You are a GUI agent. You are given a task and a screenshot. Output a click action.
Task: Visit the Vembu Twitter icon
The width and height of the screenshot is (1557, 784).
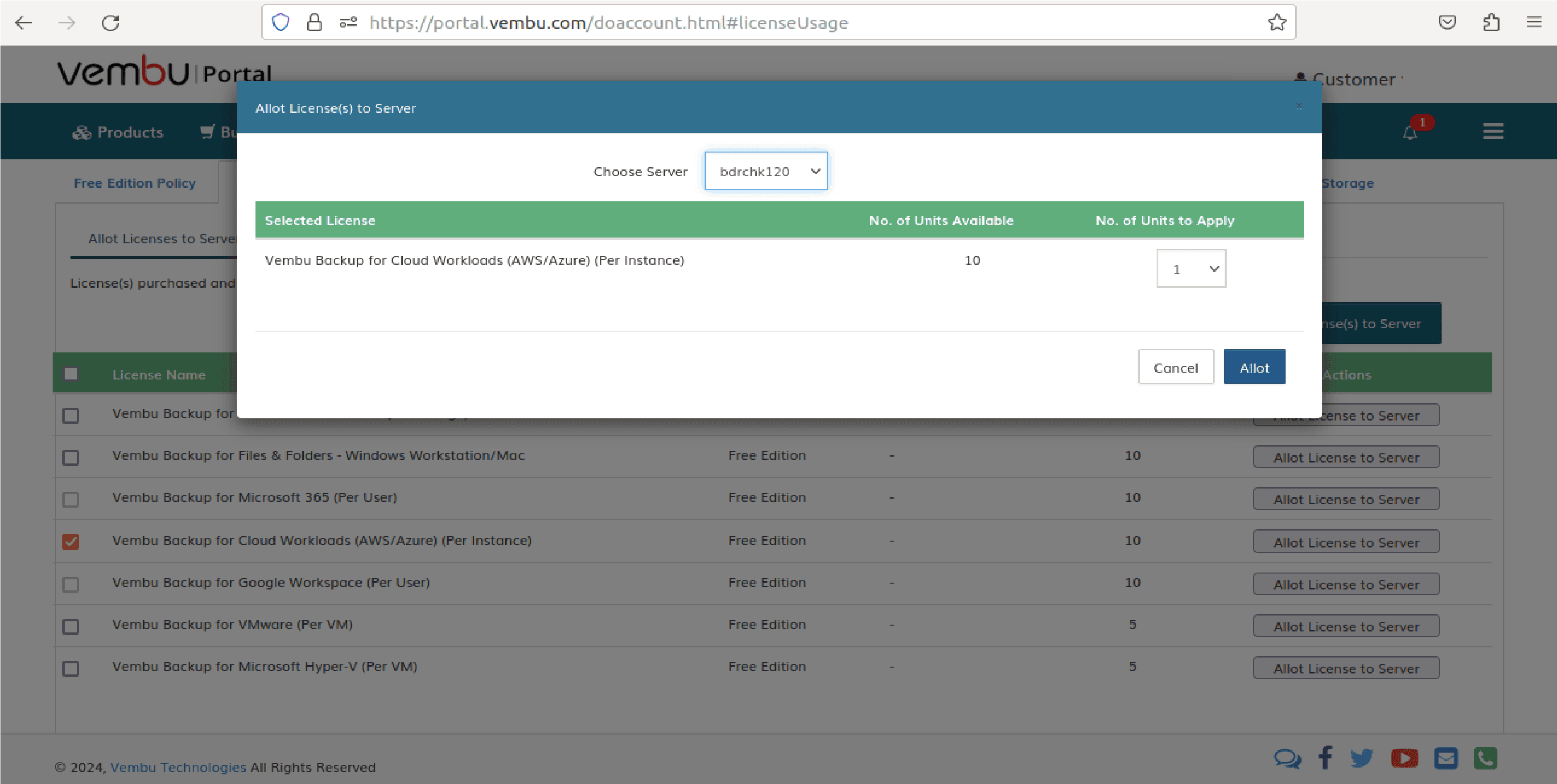click(x=1361, y=758)
